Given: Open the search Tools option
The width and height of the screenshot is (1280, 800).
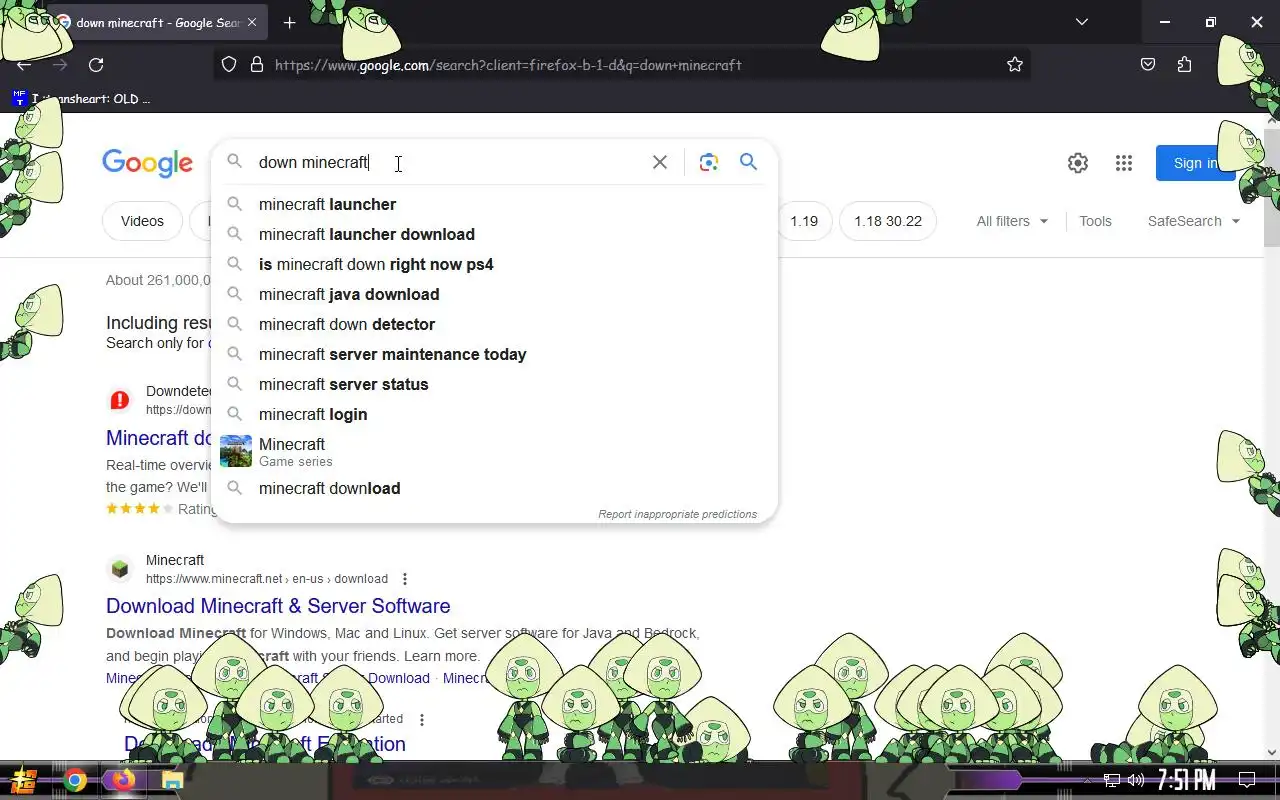Looking at the screenshot, I should [x=1095, y=221].
